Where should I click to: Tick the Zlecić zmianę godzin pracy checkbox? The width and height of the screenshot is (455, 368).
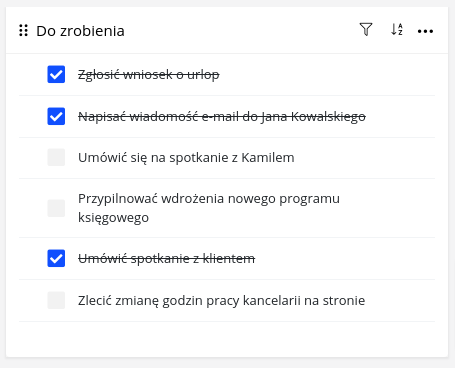click(56, 300)
